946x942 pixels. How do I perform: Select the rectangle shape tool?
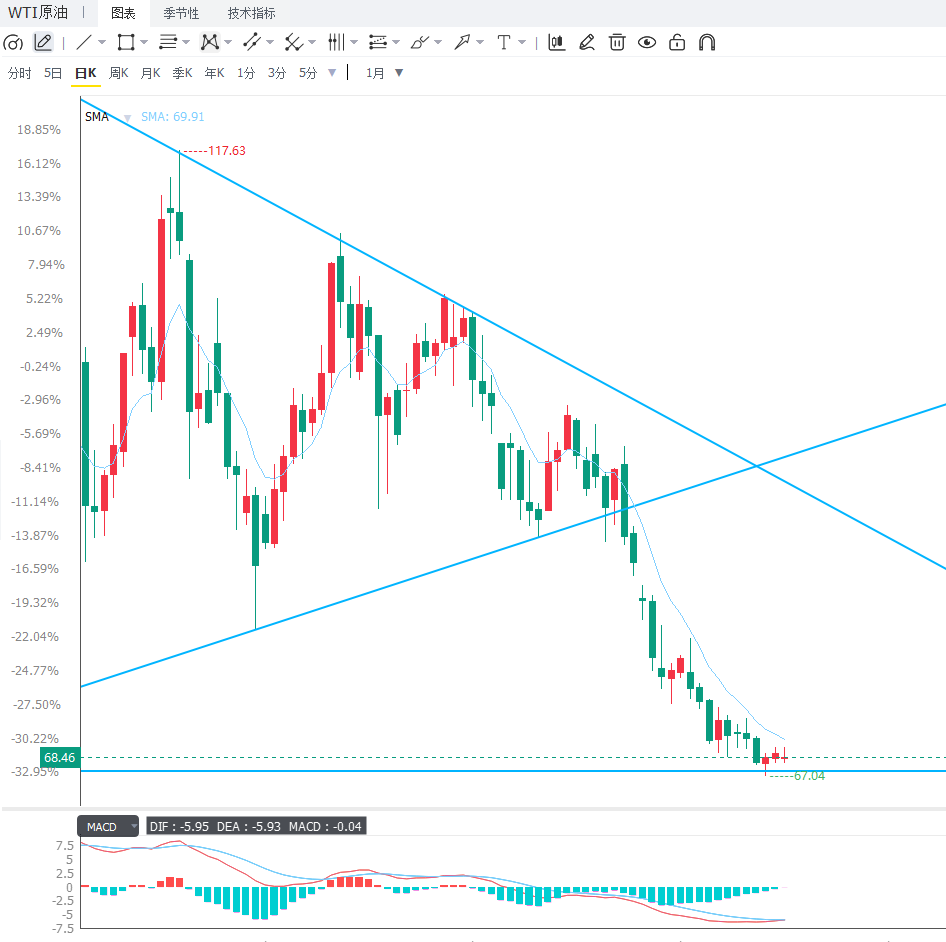(125, 42)
